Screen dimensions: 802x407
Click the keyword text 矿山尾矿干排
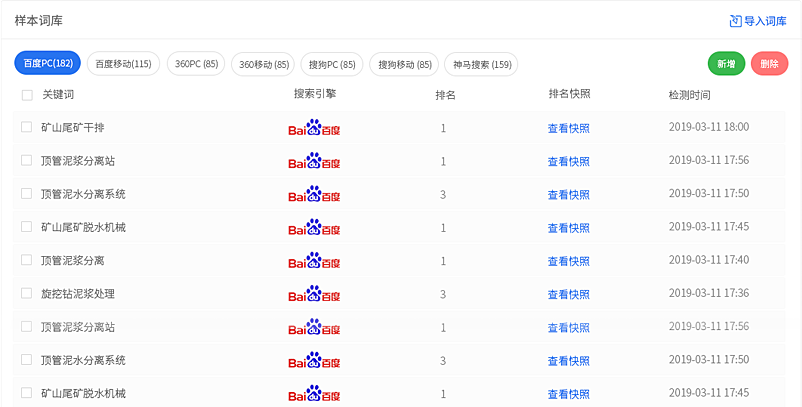click(x=73, y=127)
